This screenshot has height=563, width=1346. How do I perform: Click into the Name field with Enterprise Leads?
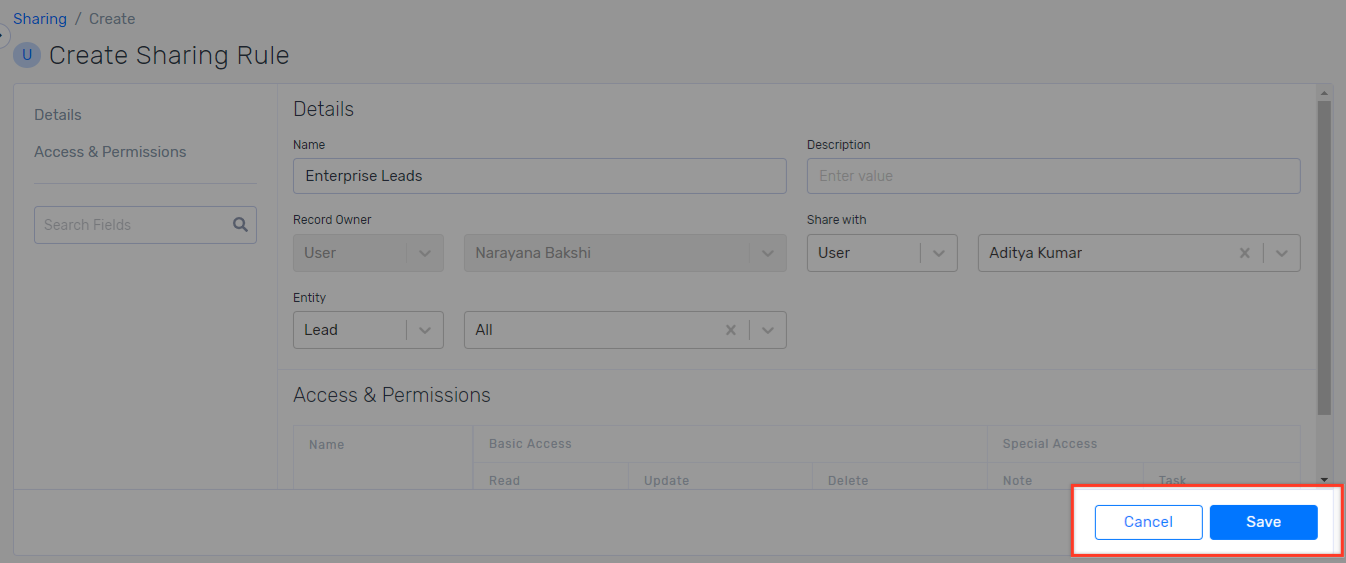coord(540,176)
